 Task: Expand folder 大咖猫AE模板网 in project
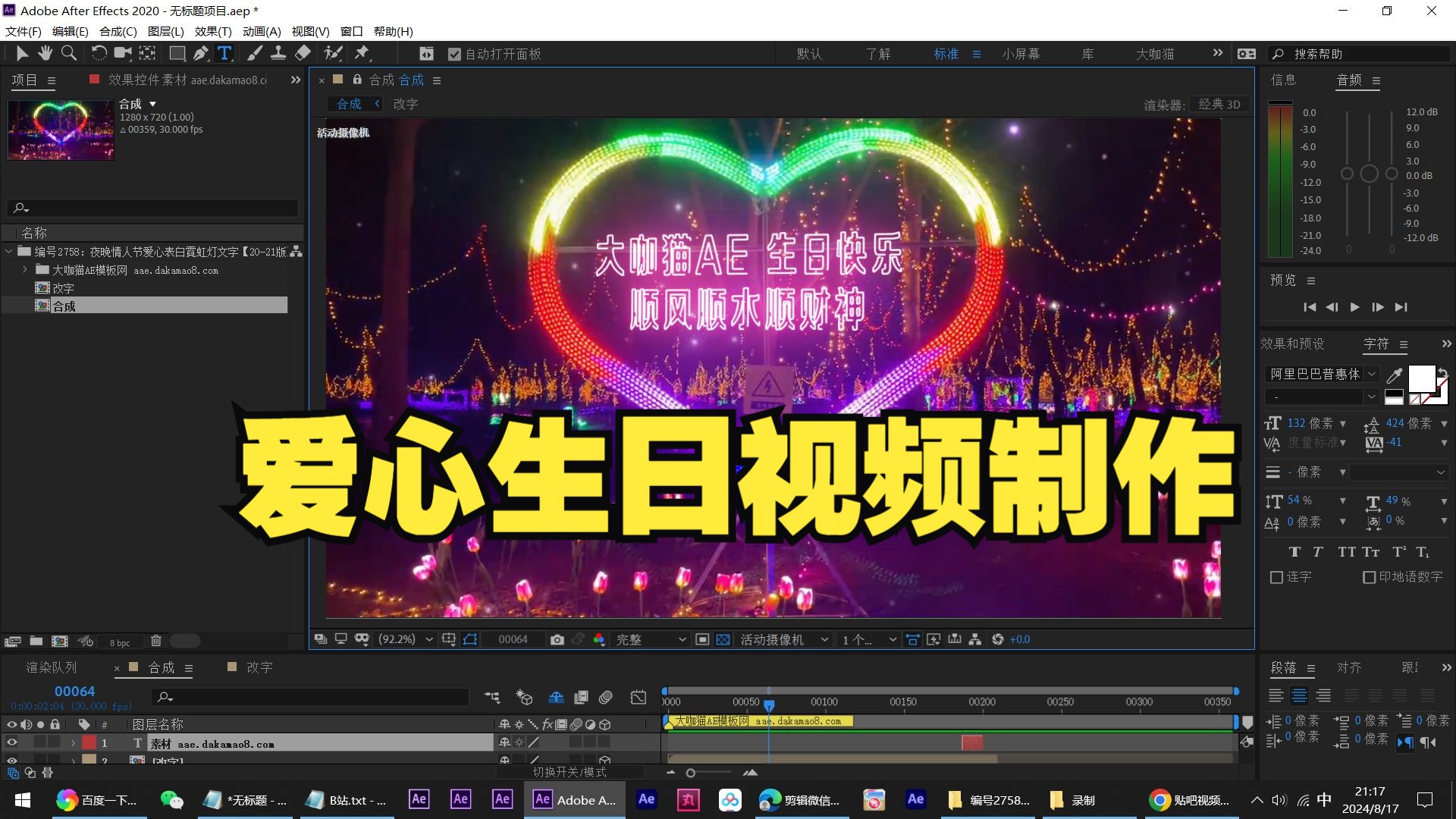pos(24,269)
